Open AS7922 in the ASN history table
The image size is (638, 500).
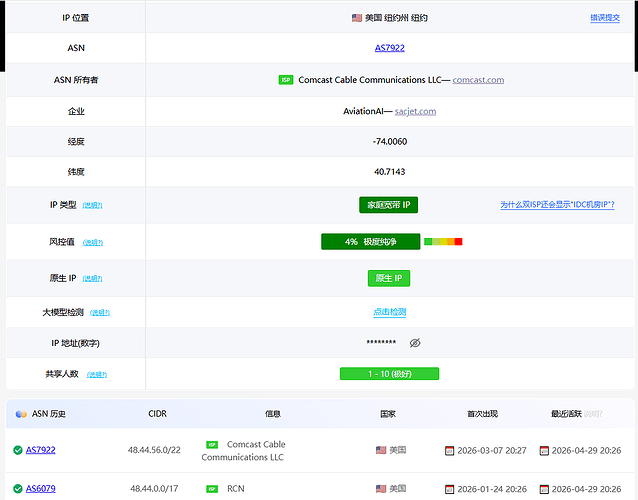click(x=41, y=450)
